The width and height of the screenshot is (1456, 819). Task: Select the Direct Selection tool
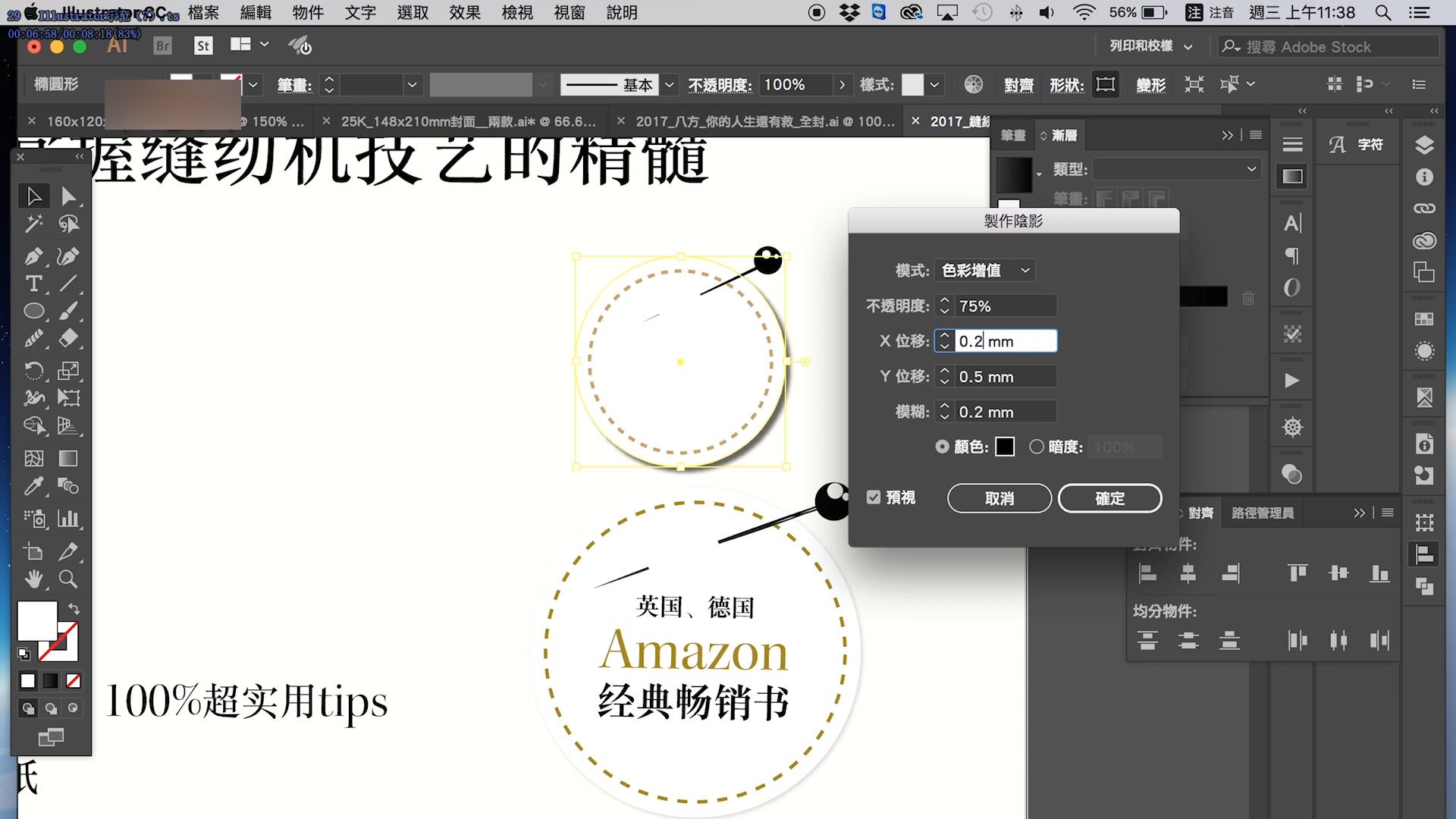[x=69, y=196]
